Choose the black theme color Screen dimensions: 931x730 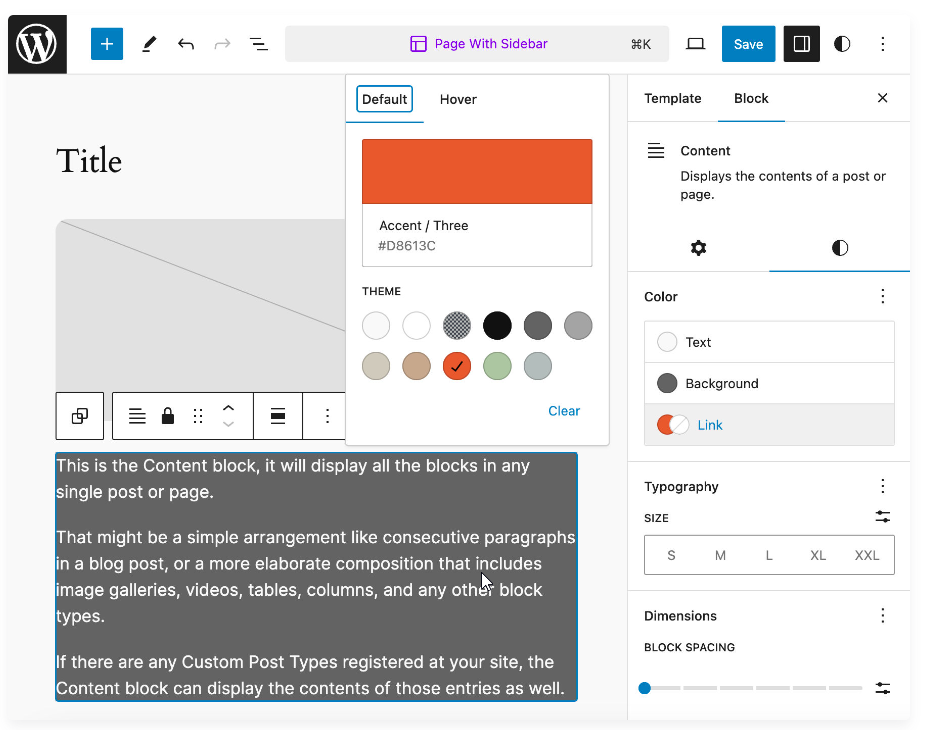coord(497,326)
